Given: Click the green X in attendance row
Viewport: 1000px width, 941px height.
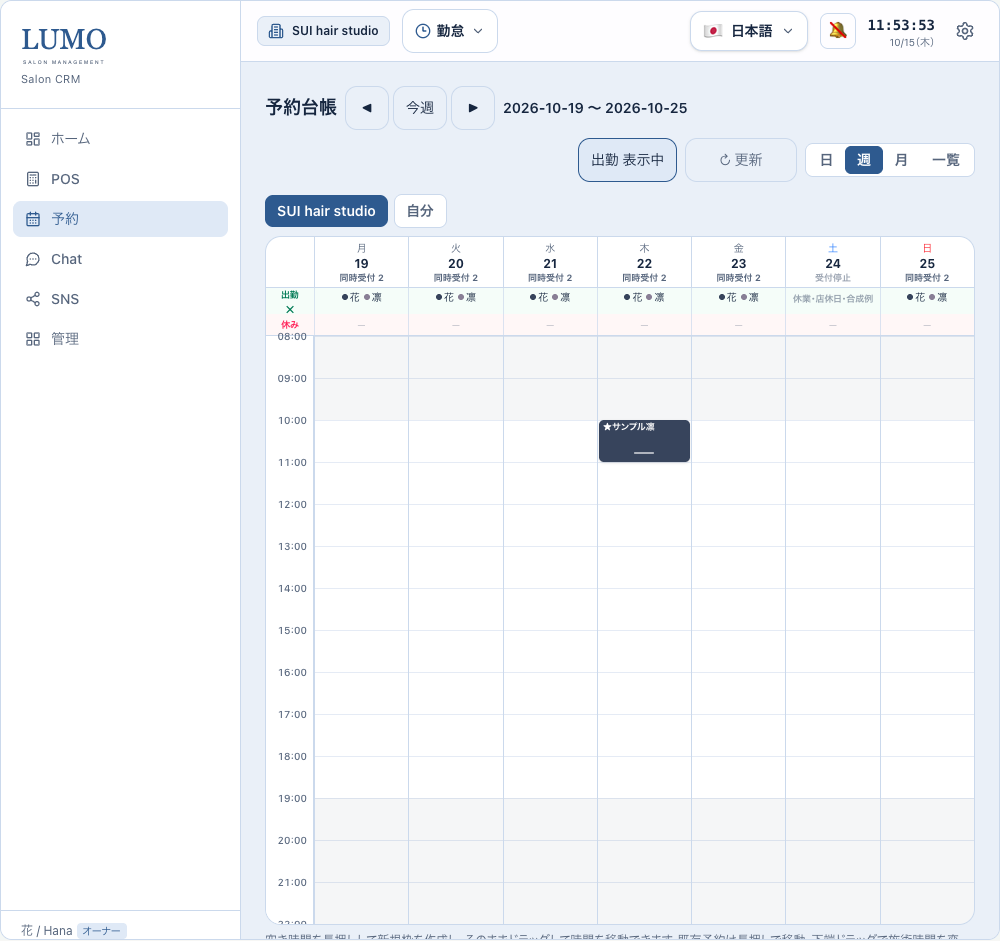Looking at the screenshot, I should coord(290,309).
